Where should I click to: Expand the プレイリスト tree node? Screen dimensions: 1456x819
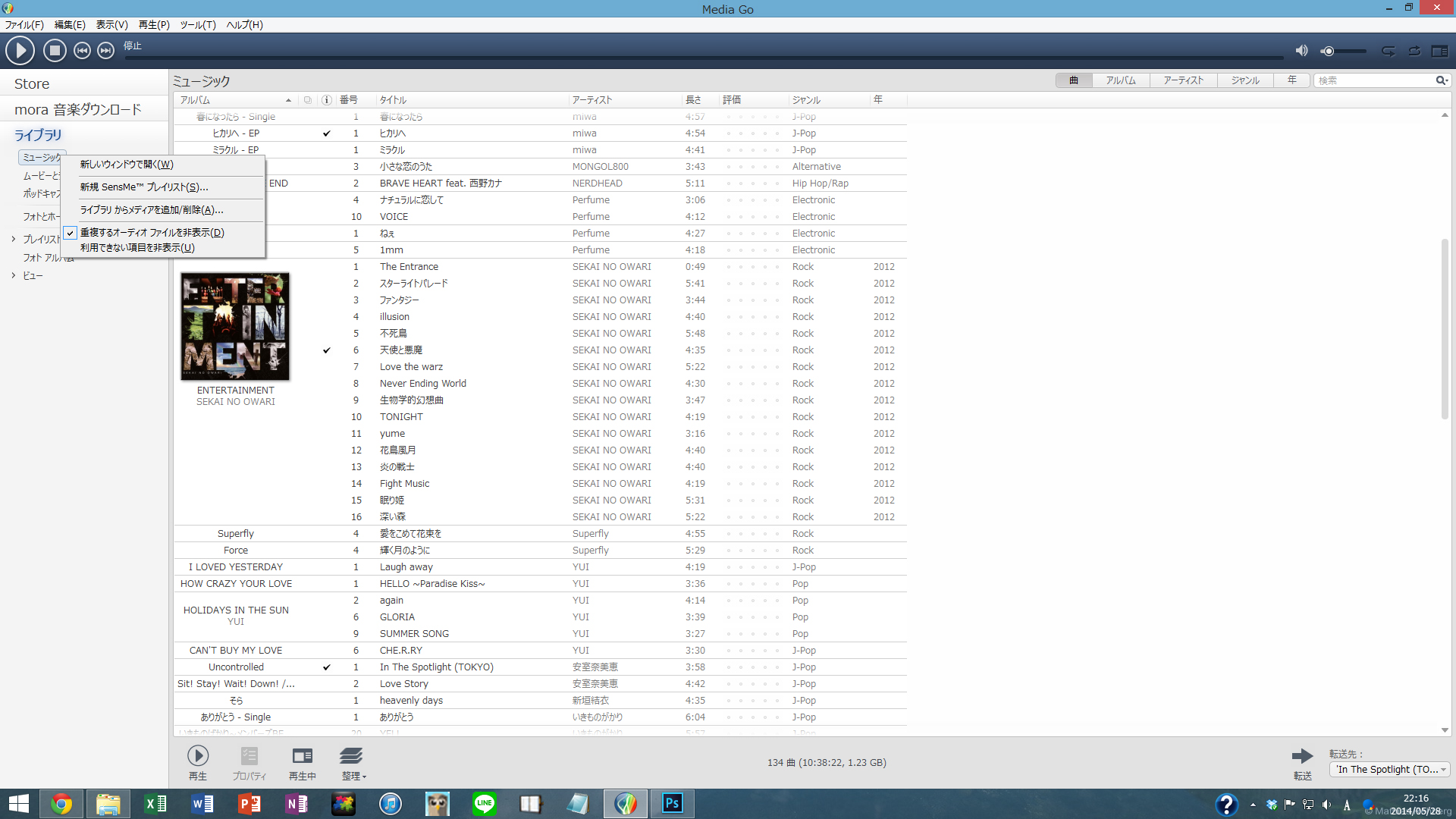tap(14, 239)
